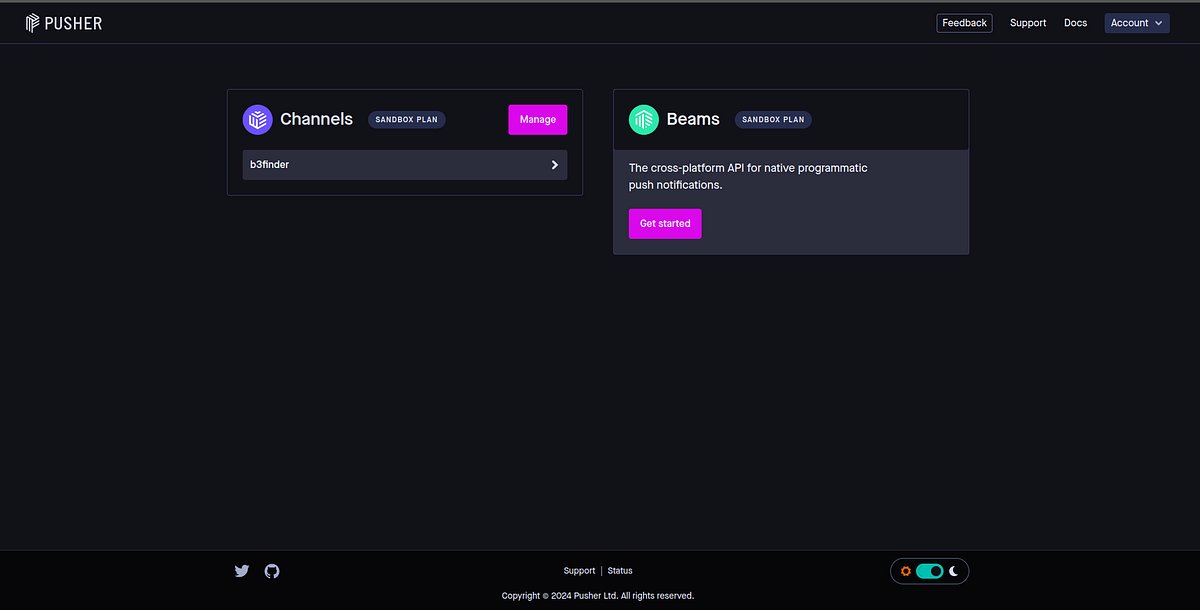Toggle the dark mode switch in footer
Image resolution: width=1200 pixels, height=610 pixels.
coord(929,571)
